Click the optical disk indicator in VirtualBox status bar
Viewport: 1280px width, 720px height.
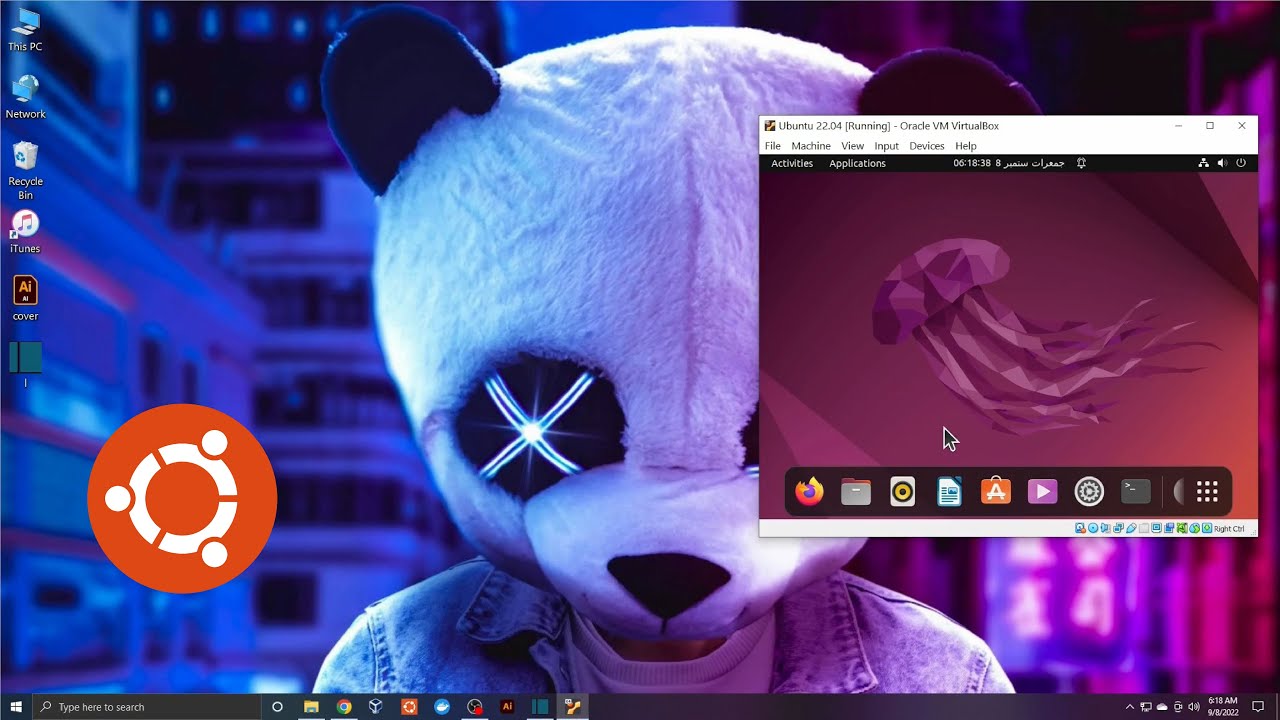[1093, 528]
